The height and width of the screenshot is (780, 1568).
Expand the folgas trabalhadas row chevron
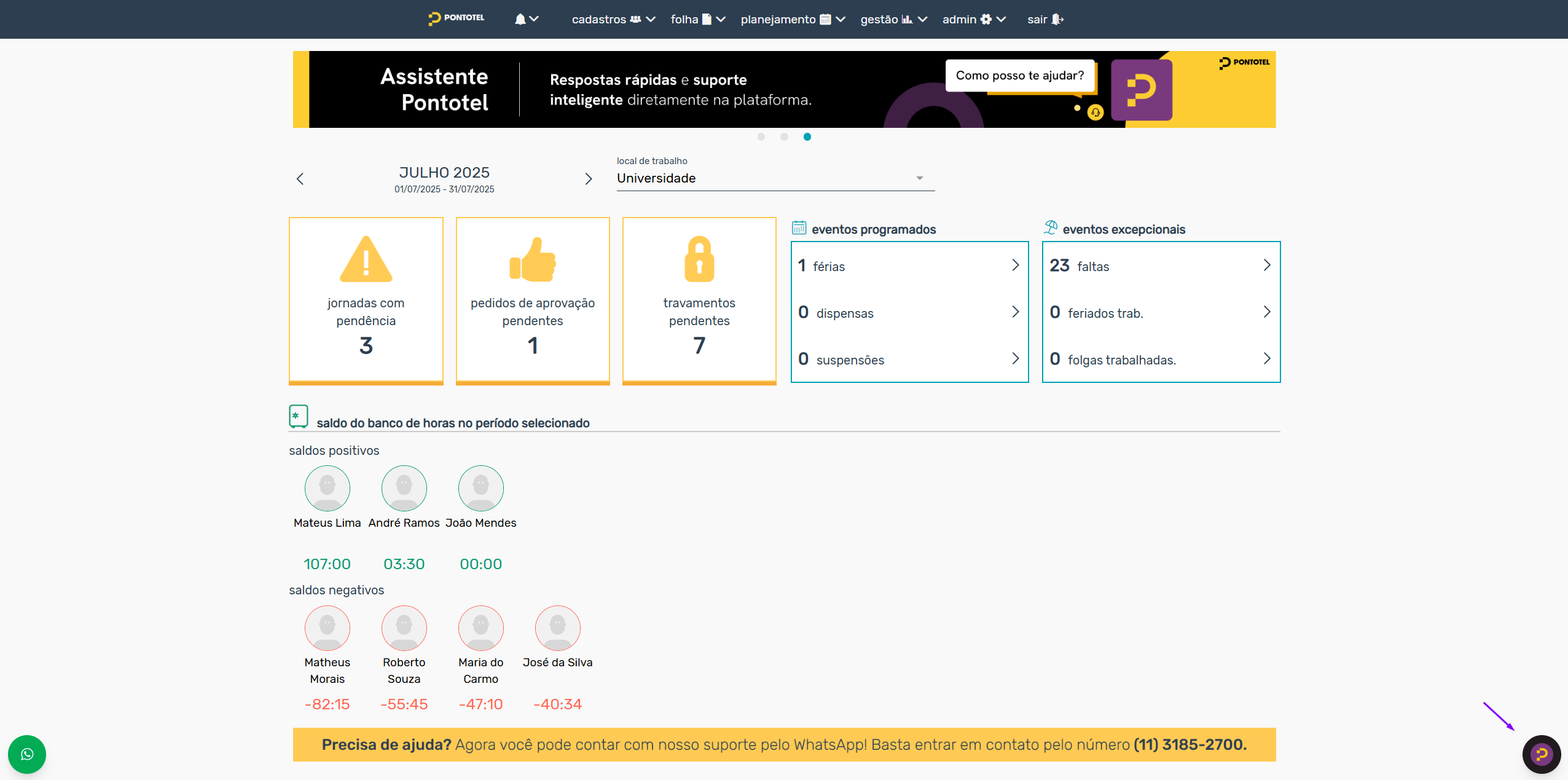1267,358
